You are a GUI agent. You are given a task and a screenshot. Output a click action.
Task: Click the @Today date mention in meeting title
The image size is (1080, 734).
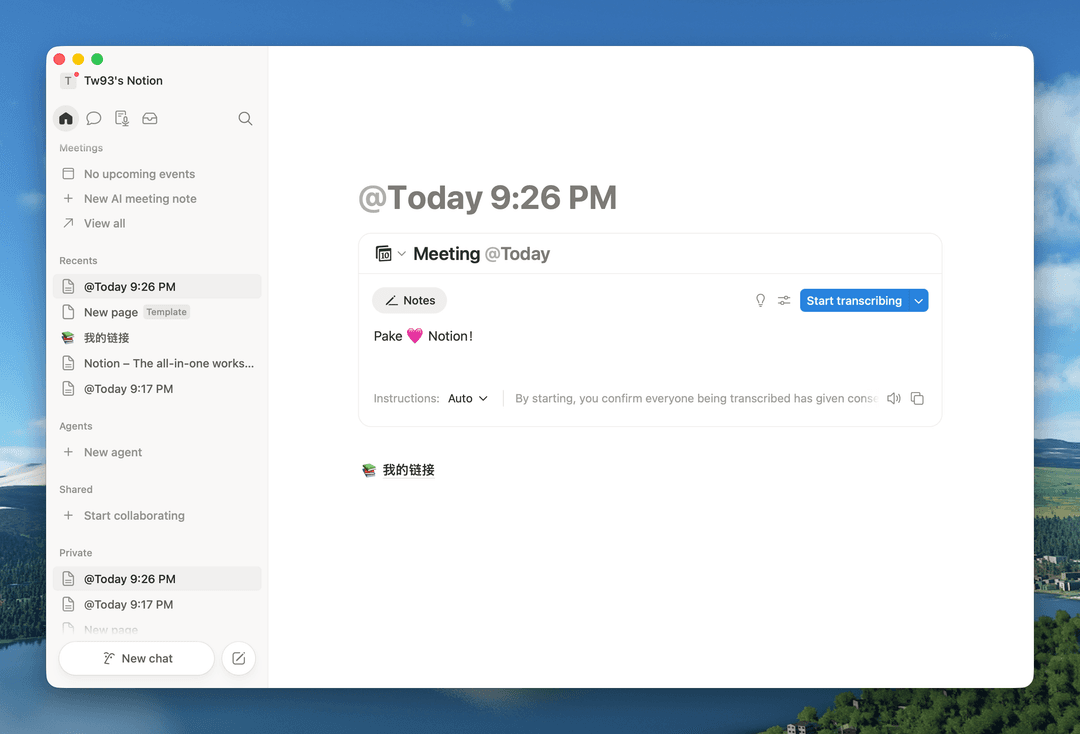pos(517,253)
